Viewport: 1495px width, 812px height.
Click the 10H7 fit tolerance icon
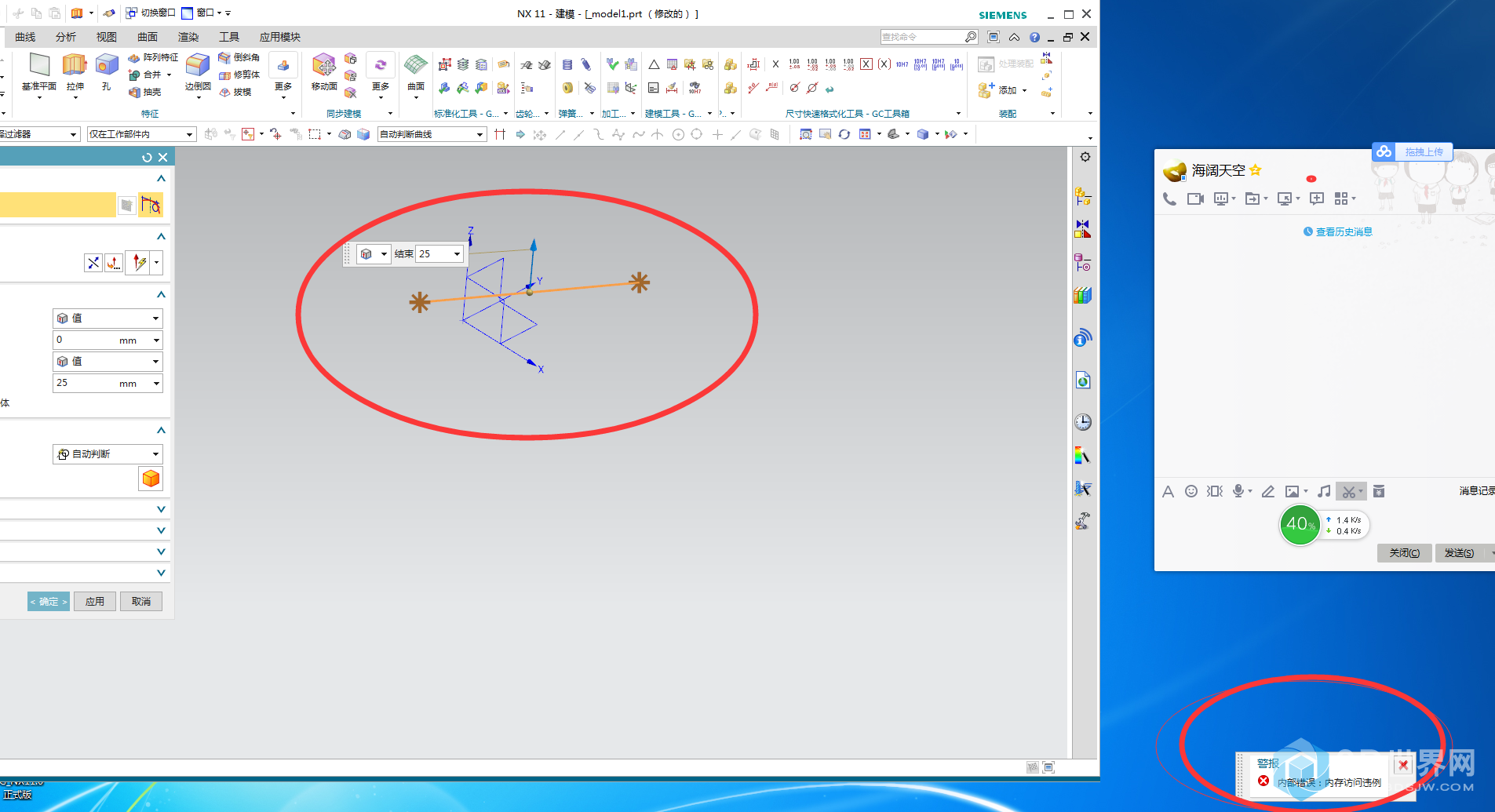tap(902, 64)
